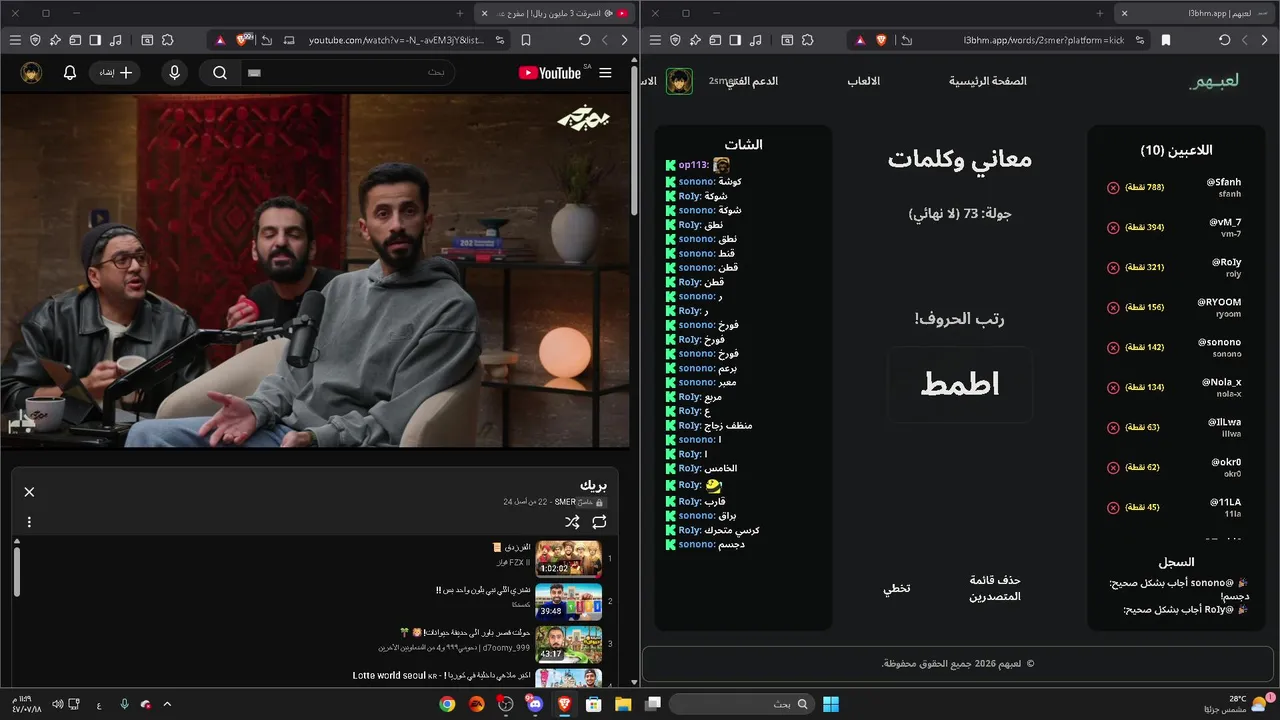Open الدعم الفني nav item

point(752,81)
